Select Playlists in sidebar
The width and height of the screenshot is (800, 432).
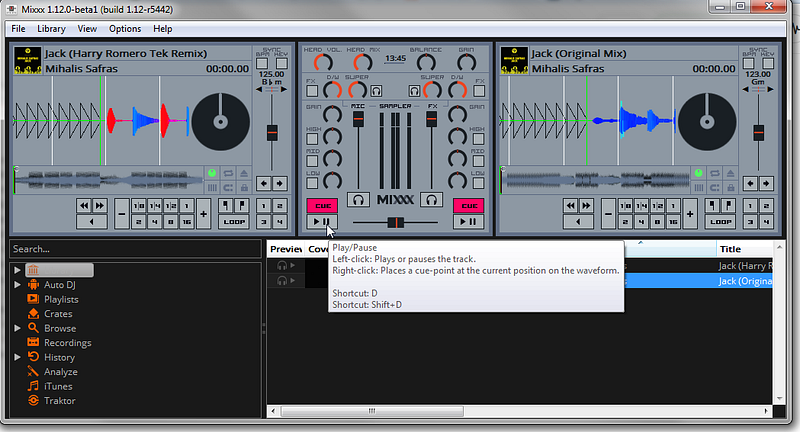coord(61,299)
